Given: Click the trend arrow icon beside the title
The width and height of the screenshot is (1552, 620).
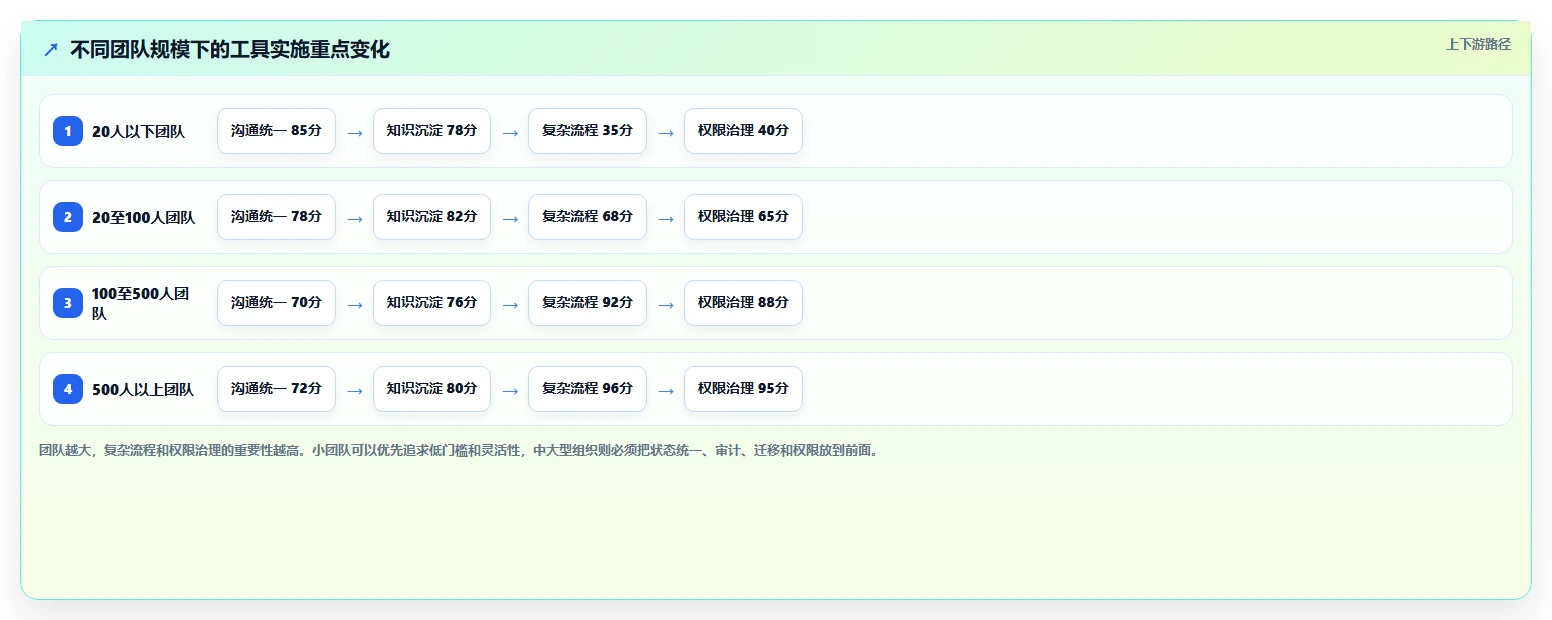Looking at the screenshot, I should coord(51,49).
